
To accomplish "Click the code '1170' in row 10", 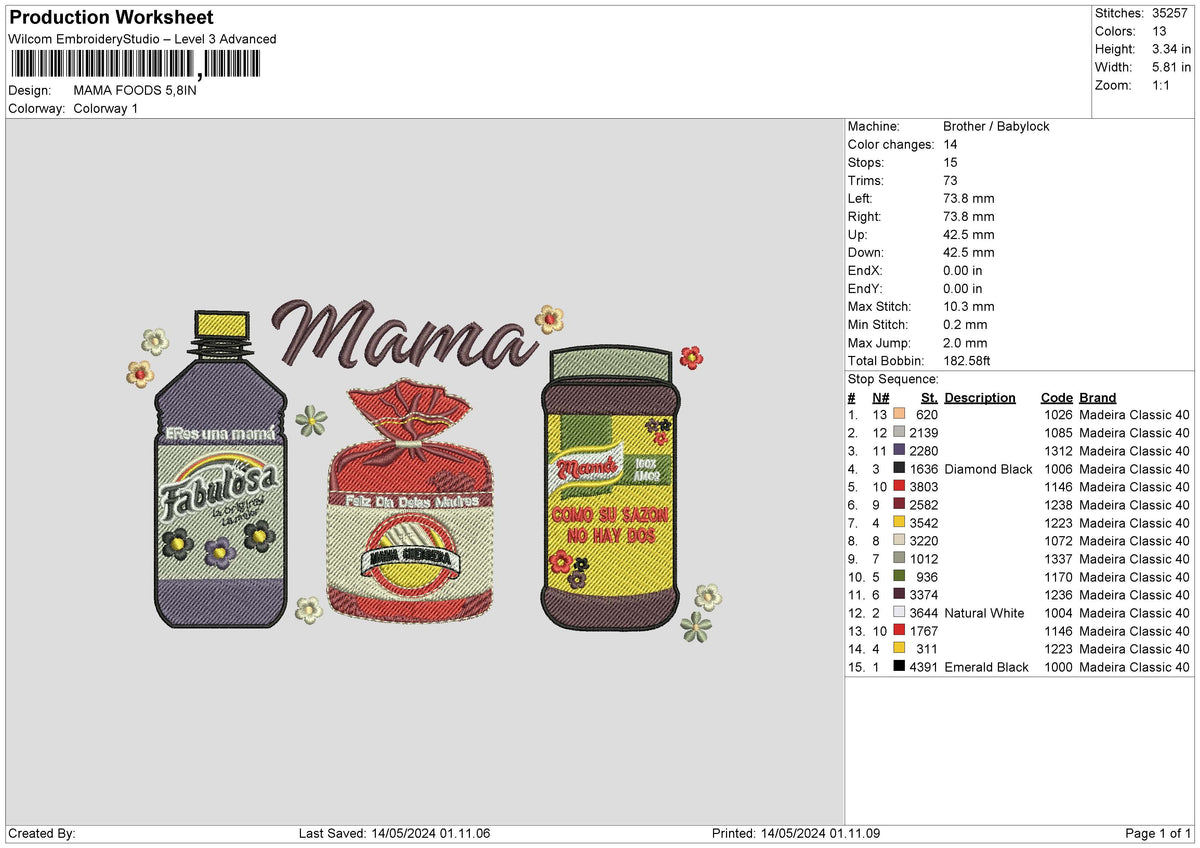I will 1058,577.
